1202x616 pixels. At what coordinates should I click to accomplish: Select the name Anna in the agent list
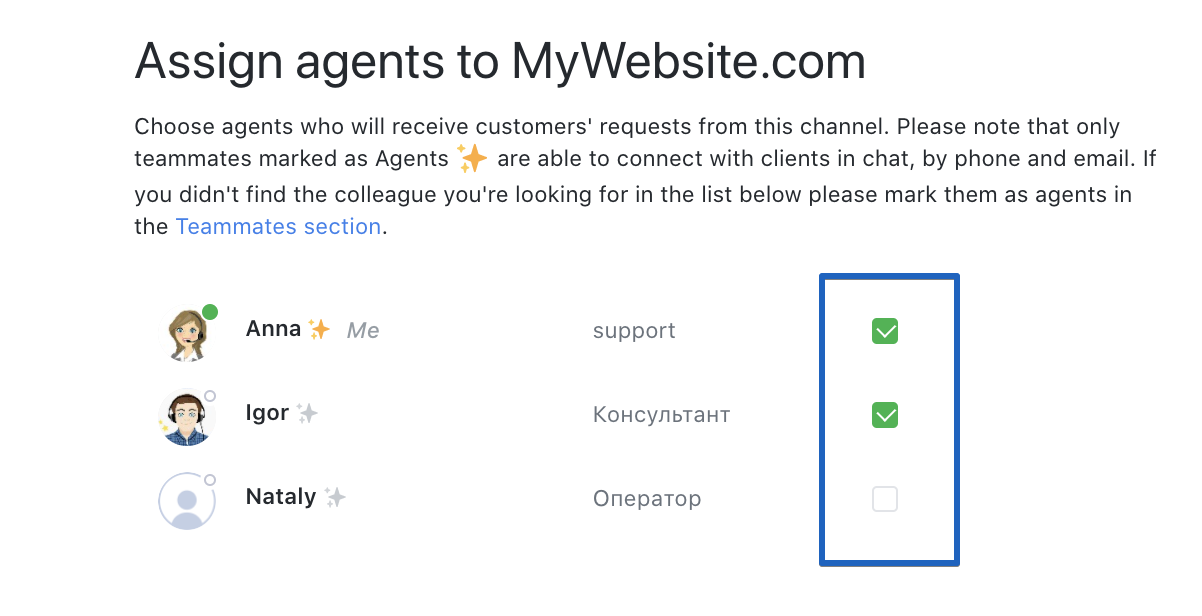click(x=271, y=328)
